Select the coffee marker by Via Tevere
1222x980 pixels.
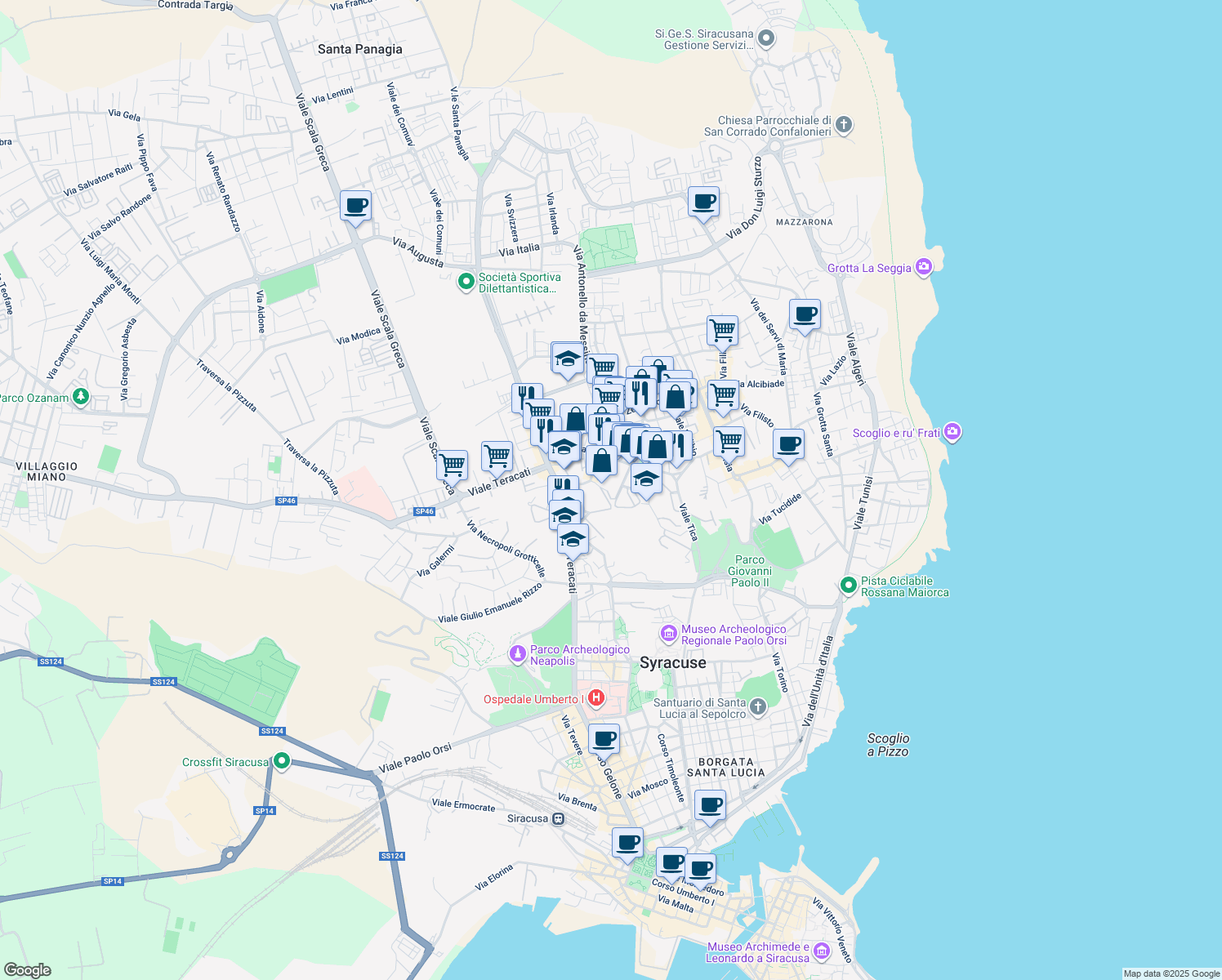point(604,739)
